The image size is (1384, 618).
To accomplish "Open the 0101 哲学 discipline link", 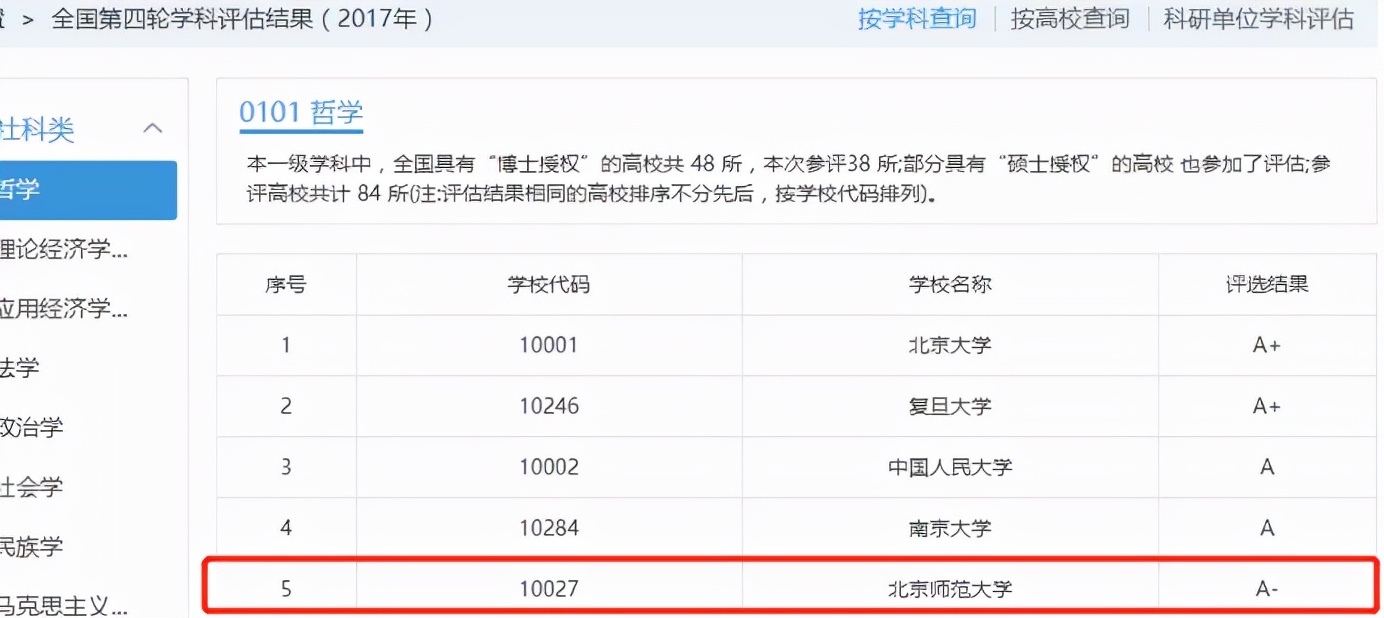I will 300,112.
